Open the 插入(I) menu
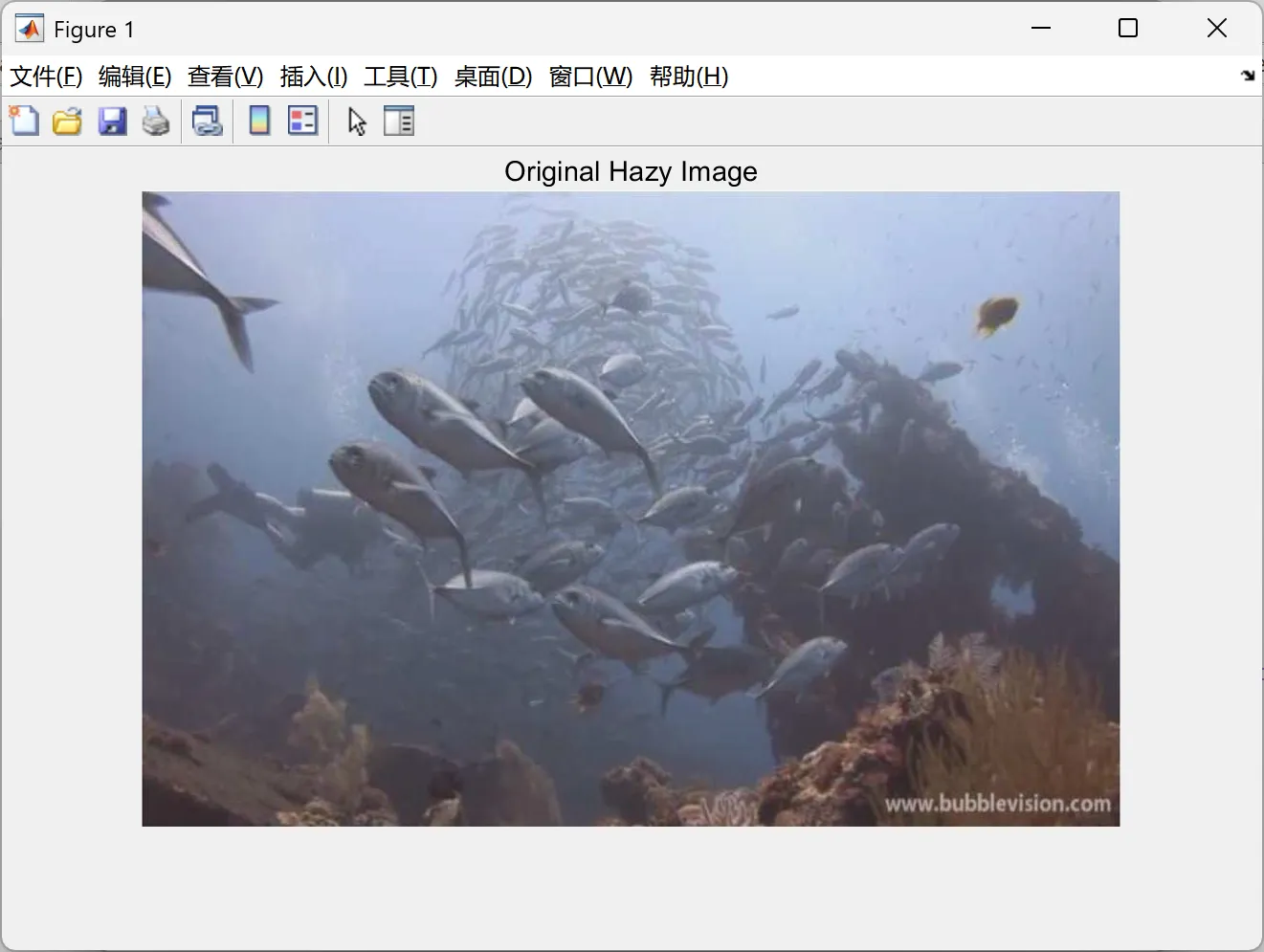Viewport: 1264px width, 952px height. click(x=314, y=77)
